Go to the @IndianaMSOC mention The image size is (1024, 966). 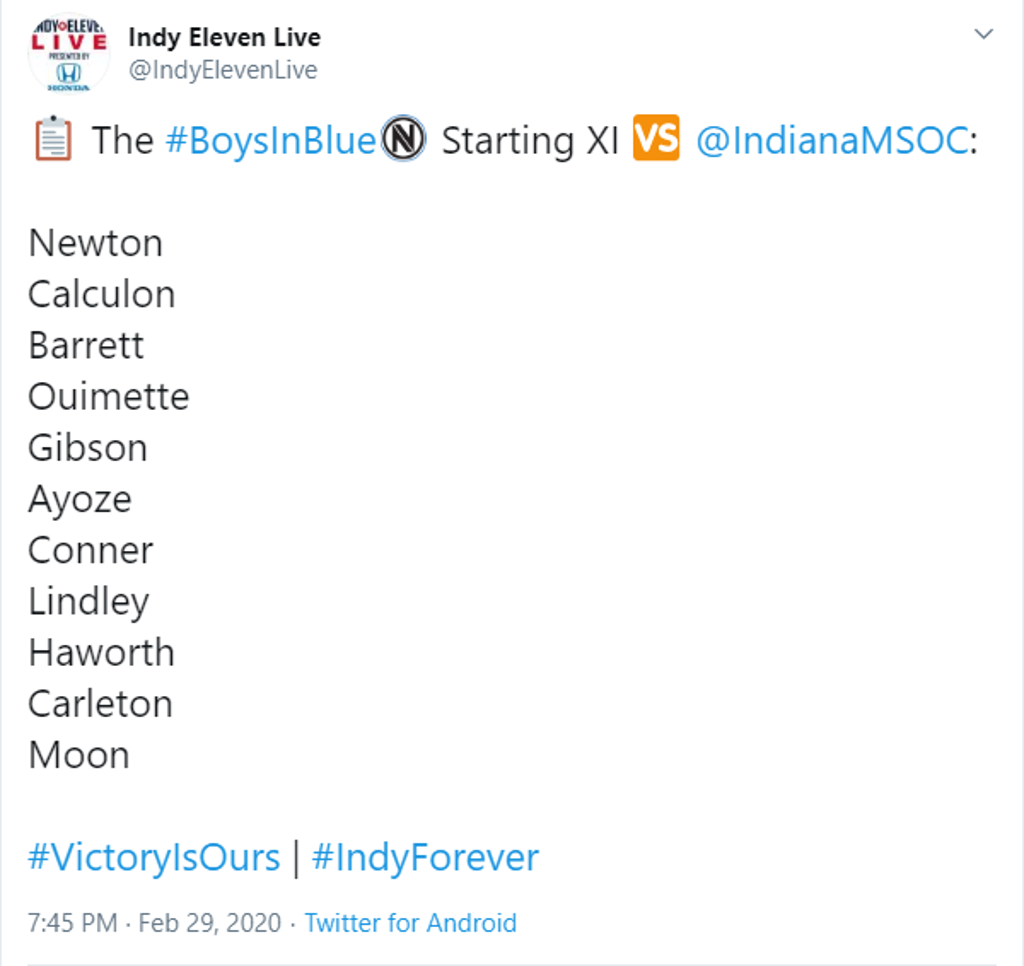pos(831,141)
